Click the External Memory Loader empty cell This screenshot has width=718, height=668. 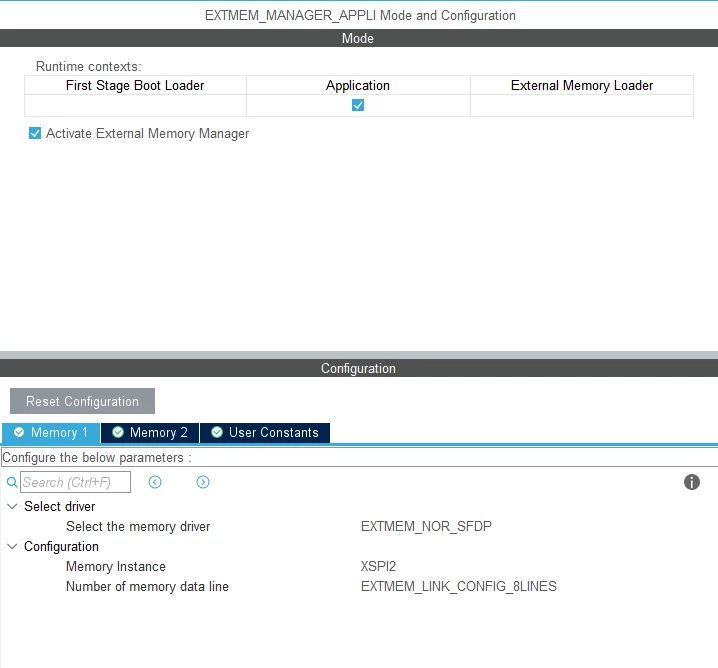pos(582,105)
